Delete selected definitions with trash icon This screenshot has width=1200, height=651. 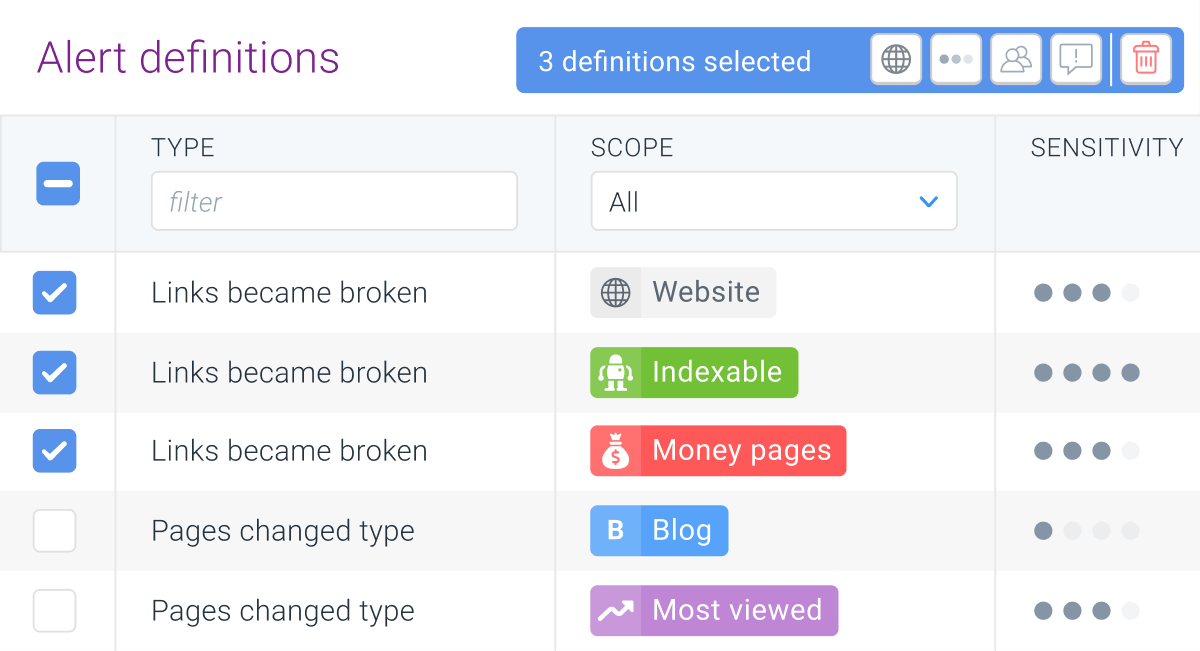(x=1146, y=60)
